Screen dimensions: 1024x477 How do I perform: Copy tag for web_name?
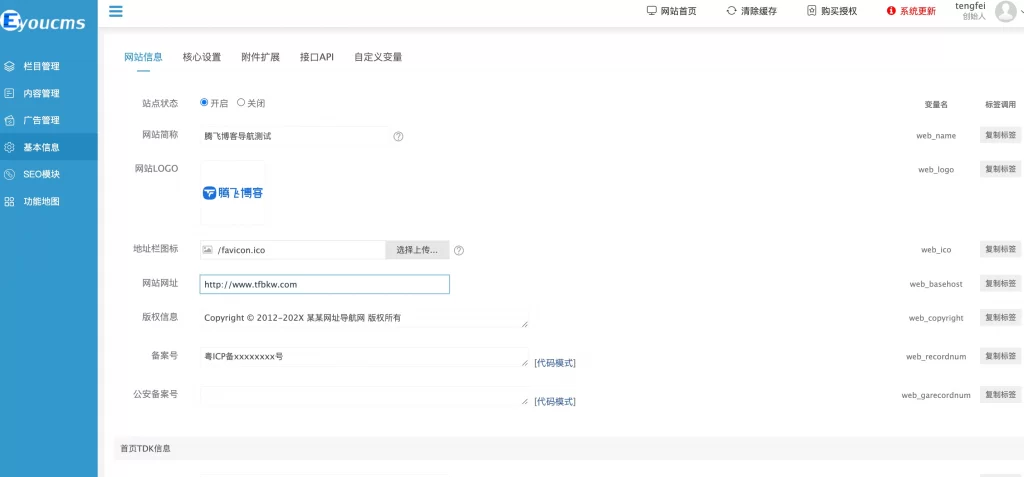coord(1000,135)
